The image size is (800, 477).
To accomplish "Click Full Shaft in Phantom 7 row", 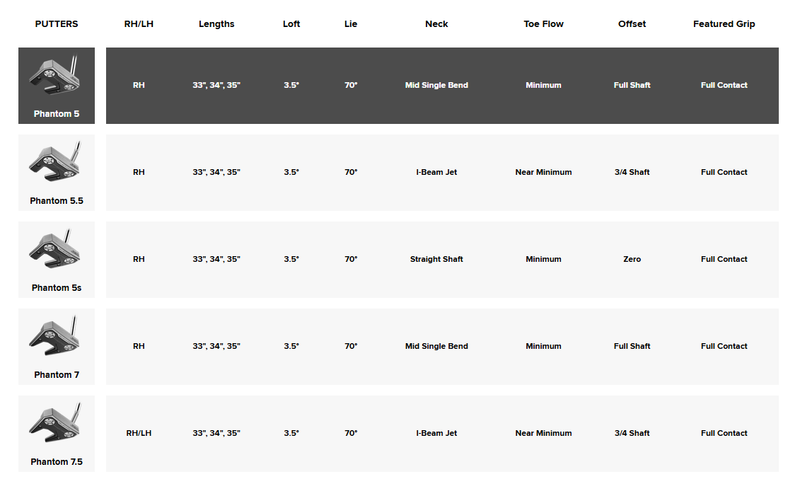I will pyautogui.click(x=632, y=346).
